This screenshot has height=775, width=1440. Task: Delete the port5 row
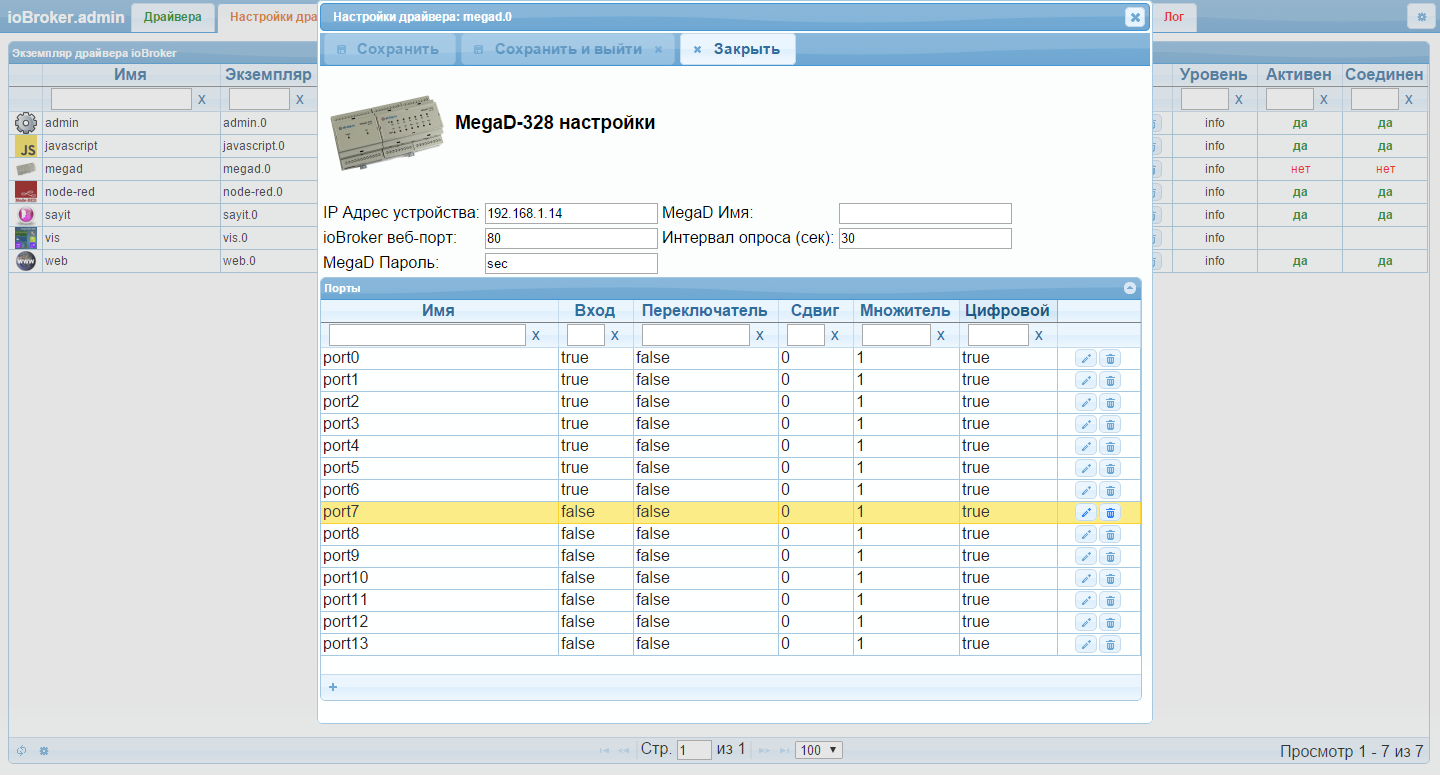pos(1110,468)
